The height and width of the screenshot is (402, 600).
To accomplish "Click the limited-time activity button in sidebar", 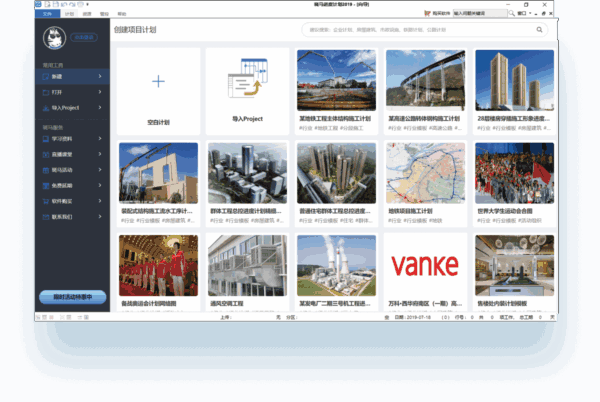I will [x=74, y=297].
